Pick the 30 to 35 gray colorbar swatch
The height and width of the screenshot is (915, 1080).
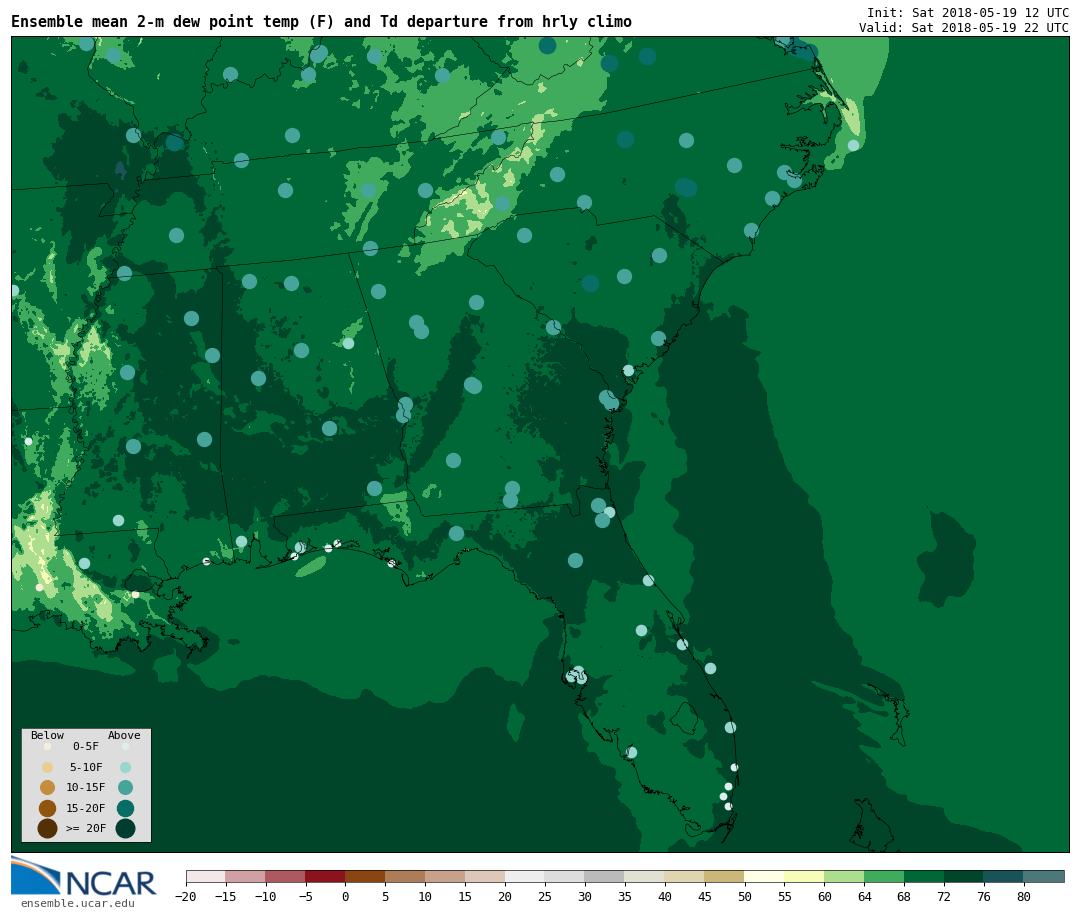pyautogui.click(x=605, y=876)
